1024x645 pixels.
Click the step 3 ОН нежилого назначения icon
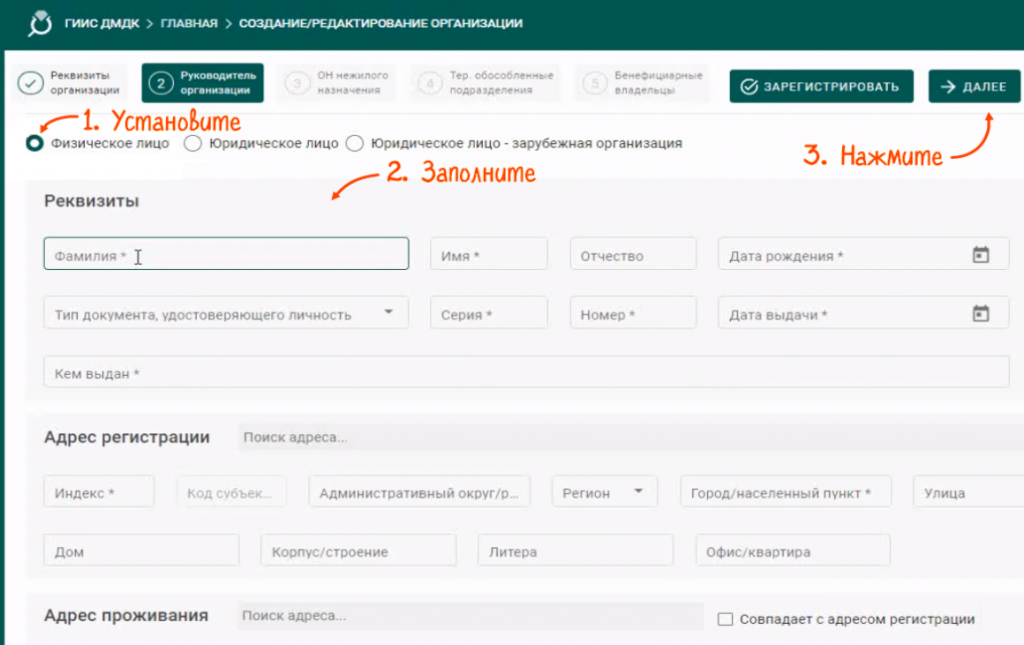click(297, 83)
